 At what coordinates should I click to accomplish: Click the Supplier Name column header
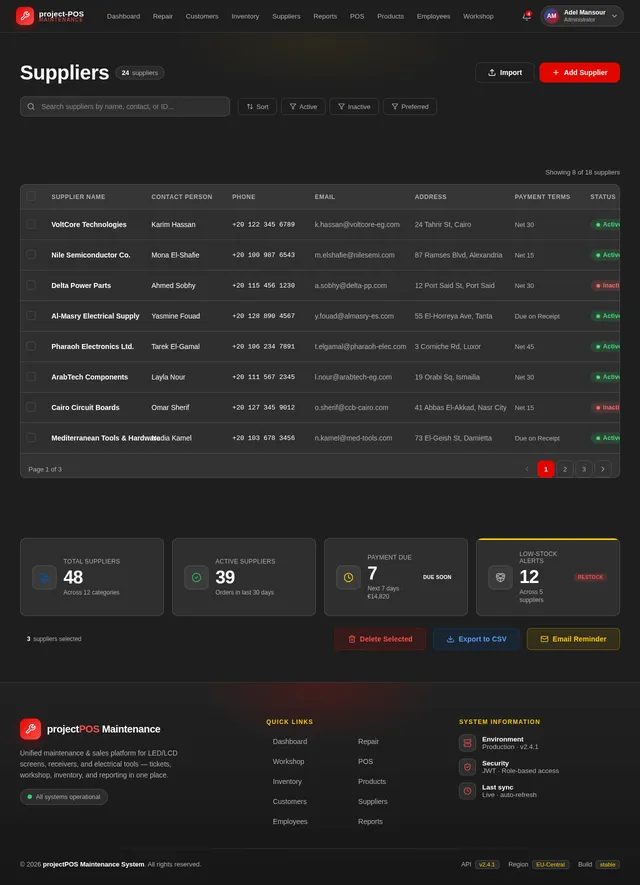[x=78, y=196]
